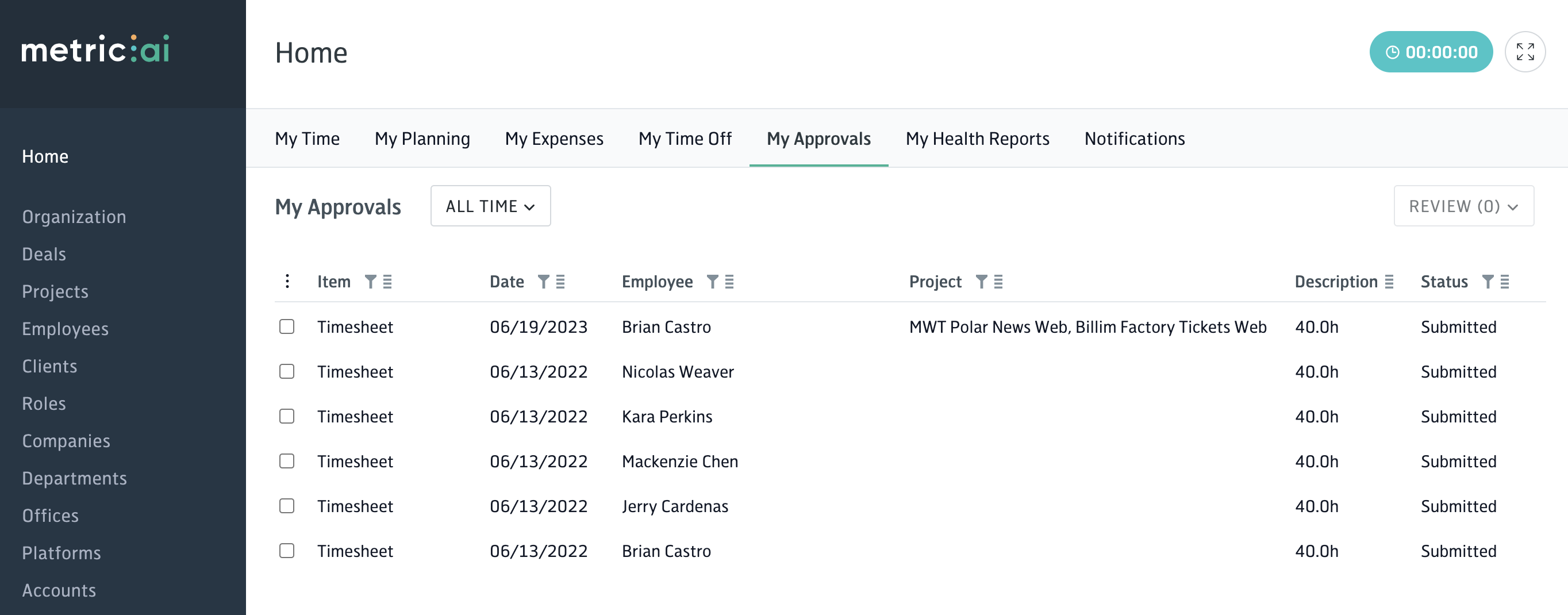Viewport: 1568px width, 615px height.
Task: Select the 06/13/2022 Brian Castro timesheet checkbox
Action: (x=287, y=551)
